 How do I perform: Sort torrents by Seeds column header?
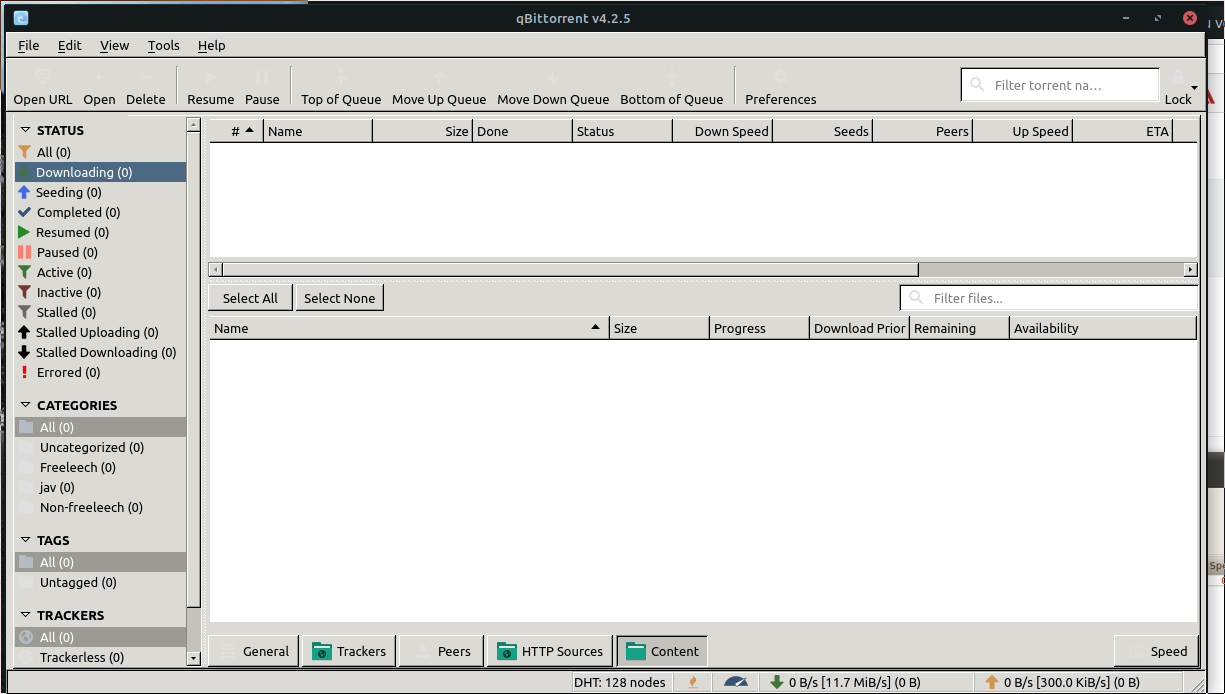click(x=822, y=131)
